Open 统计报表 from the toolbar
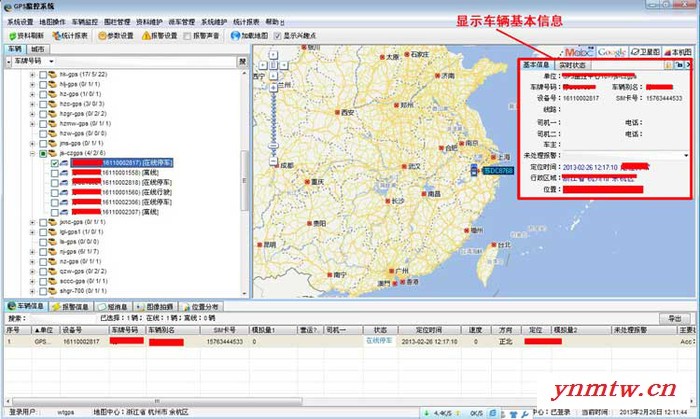Image resolution: width=700 pixels, height=419 pixels. coord(70,36)
